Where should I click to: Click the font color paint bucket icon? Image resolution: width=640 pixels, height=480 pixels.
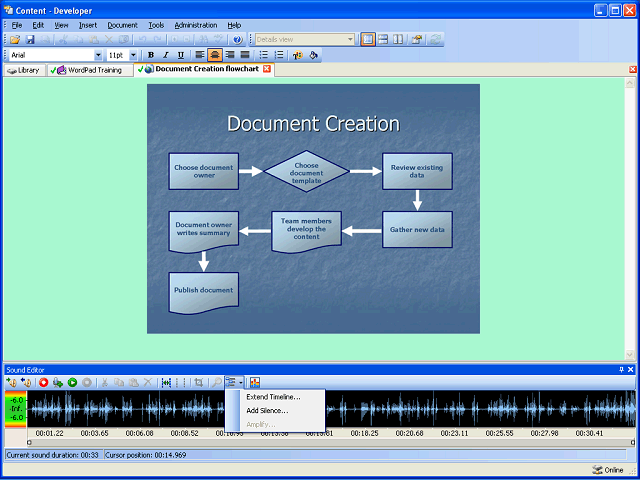(x=313, y=55)
